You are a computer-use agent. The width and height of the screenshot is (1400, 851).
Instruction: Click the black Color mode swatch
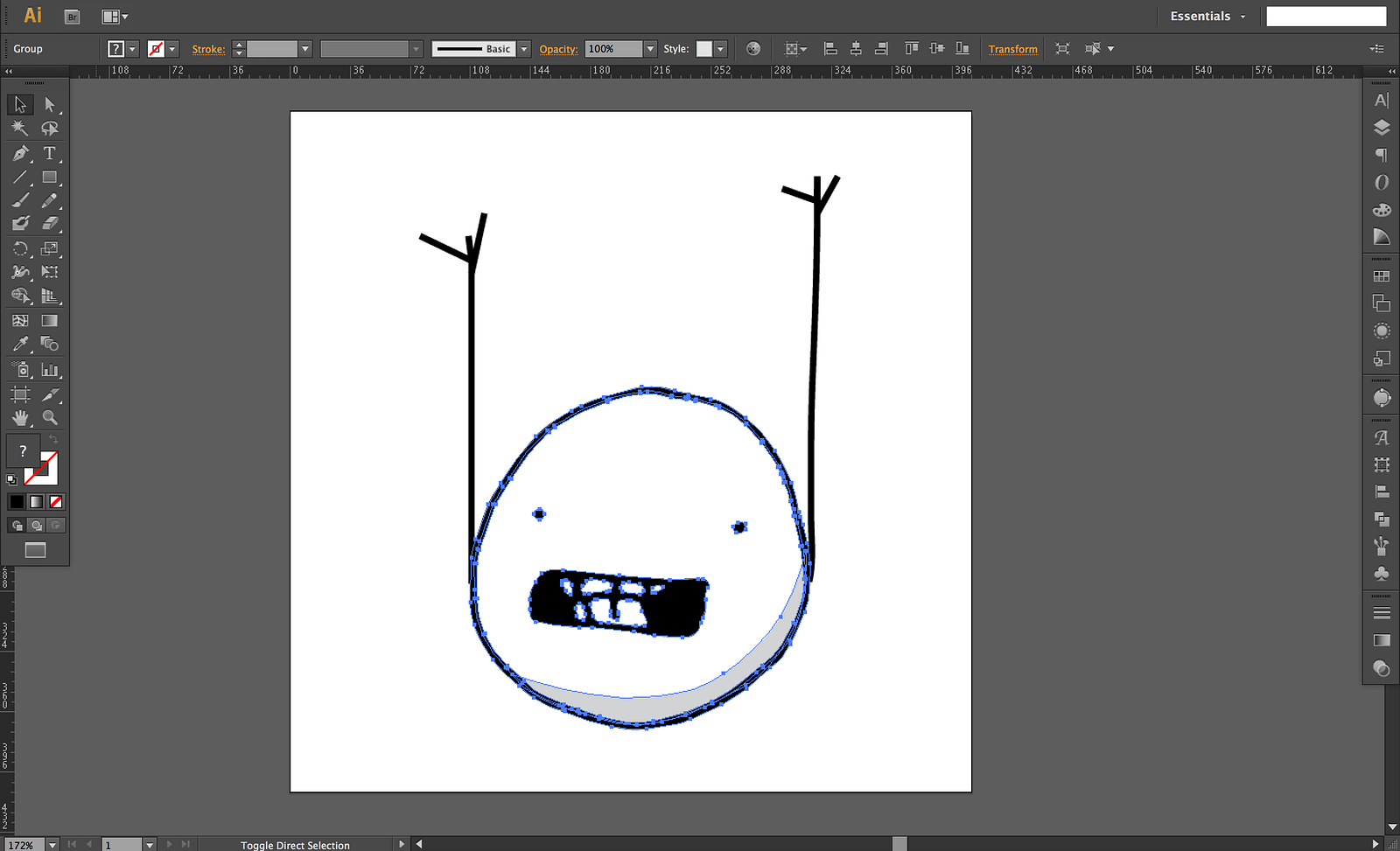click(x=17, y=502)
